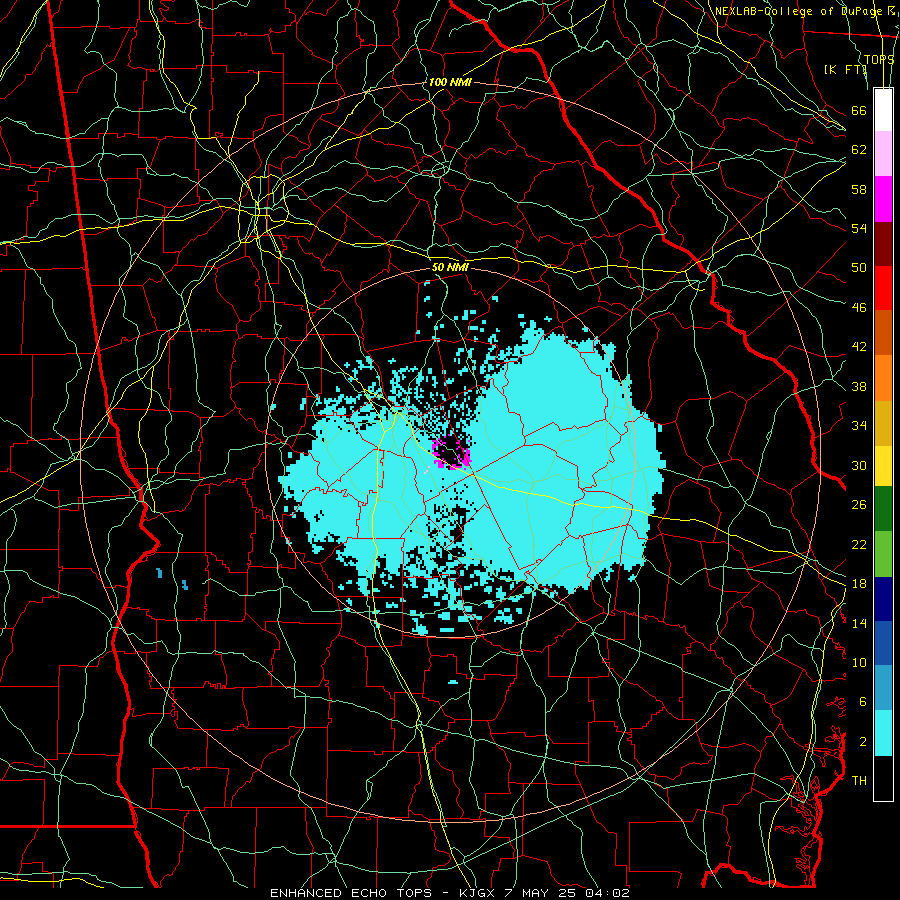
Task: Click the light orange legend swatch
Action: pyautogui.click(x=883, y=378)
